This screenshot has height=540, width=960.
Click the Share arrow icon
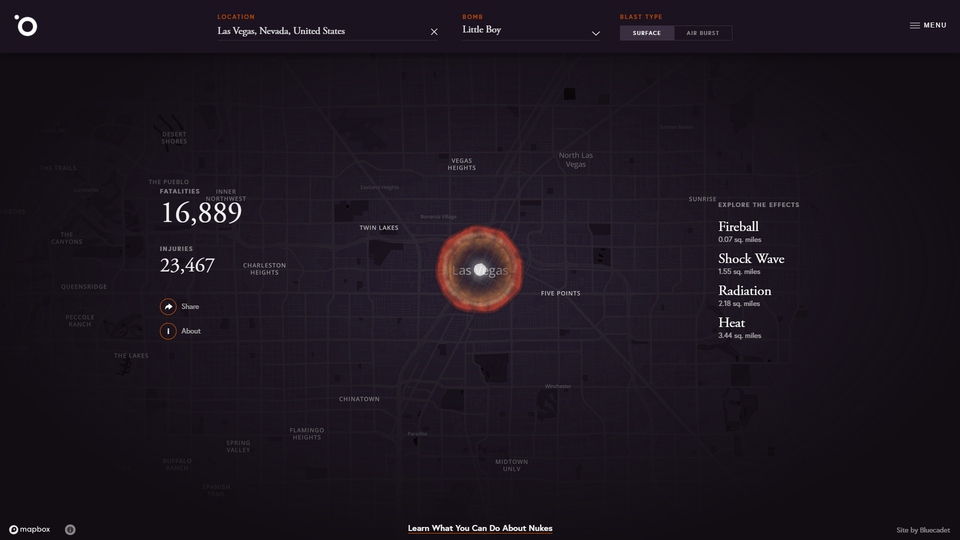[x=168, y=306]
